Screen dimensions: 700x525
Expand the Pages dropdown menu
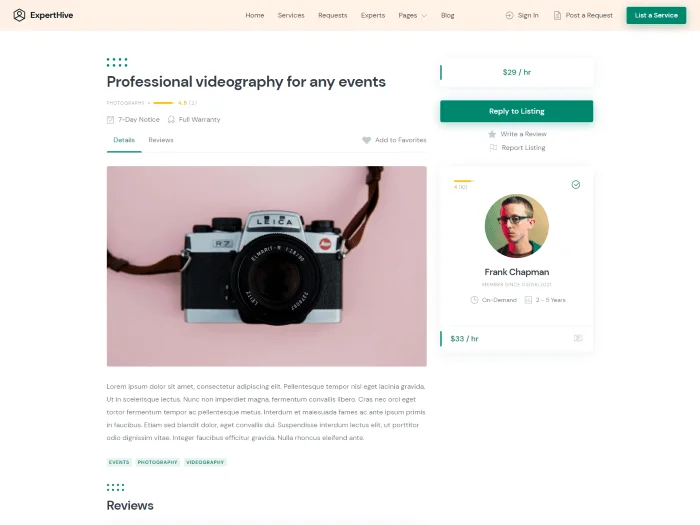(x=412, y=15)
